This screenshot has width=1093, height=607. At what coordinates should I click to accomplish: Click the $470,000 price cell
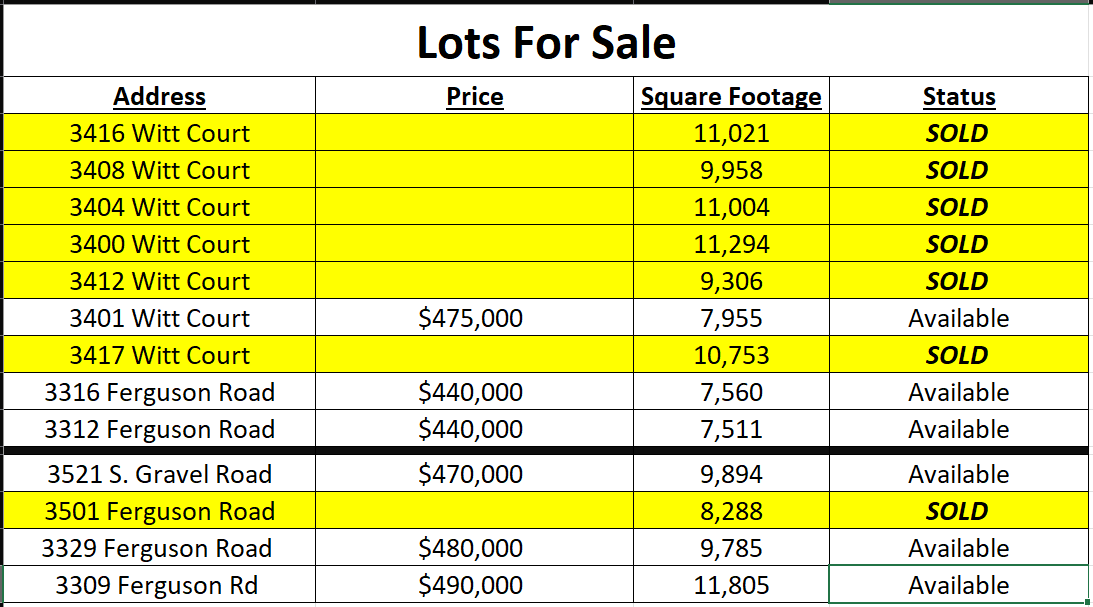click(x=474, y=473)
